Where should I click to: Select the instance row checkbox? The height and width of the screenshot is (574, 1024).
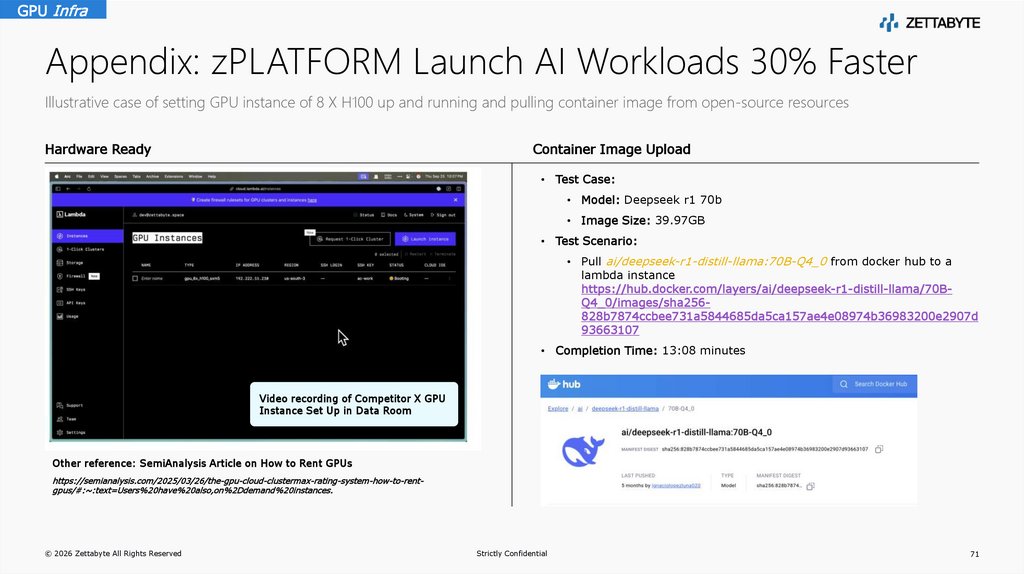click(135, 278)
